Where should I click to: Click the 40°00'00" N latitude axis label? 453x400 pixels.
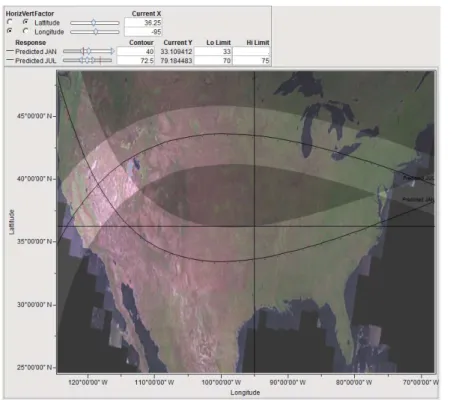(35, 179)
